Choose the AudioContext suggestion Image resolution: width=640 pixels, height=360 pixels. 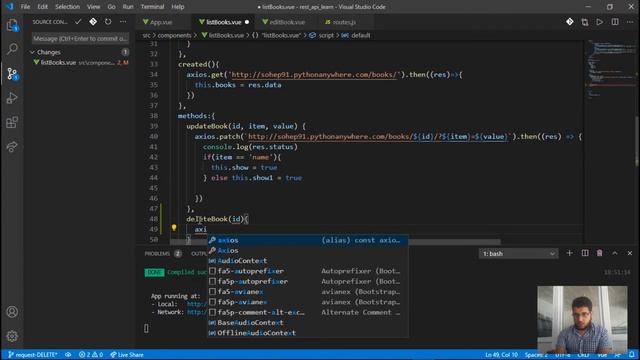(x=308, y=261)
